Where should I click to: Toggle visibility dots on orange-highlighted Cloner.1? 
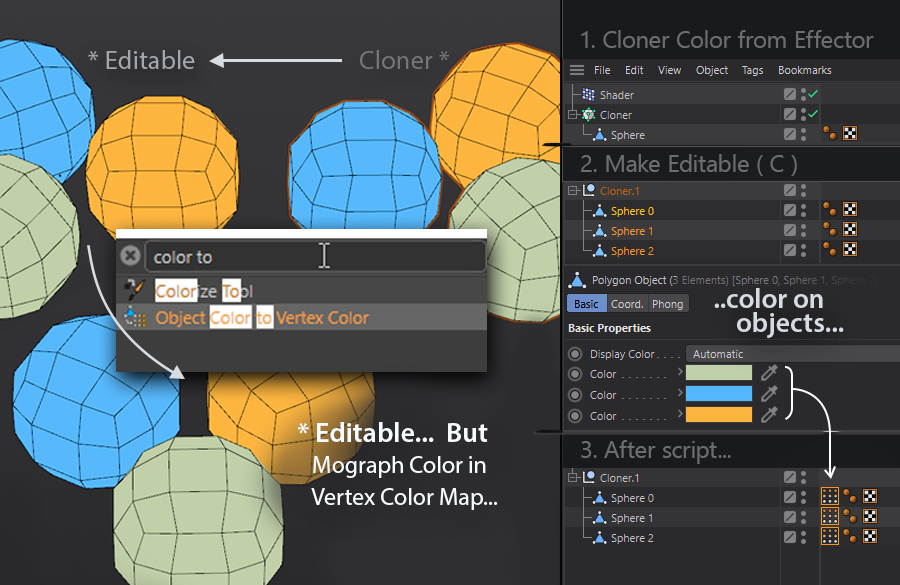[x=804, y=190]
